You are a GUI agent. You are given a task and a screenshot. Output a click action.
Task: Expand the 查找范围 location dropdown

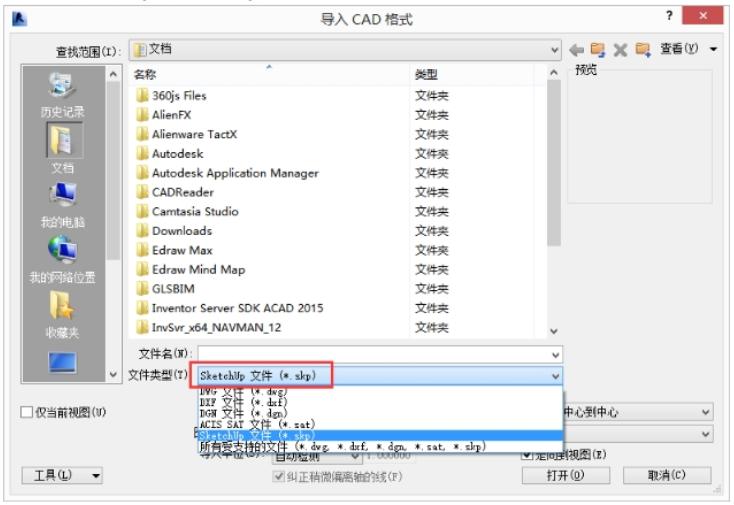point(554,50)
